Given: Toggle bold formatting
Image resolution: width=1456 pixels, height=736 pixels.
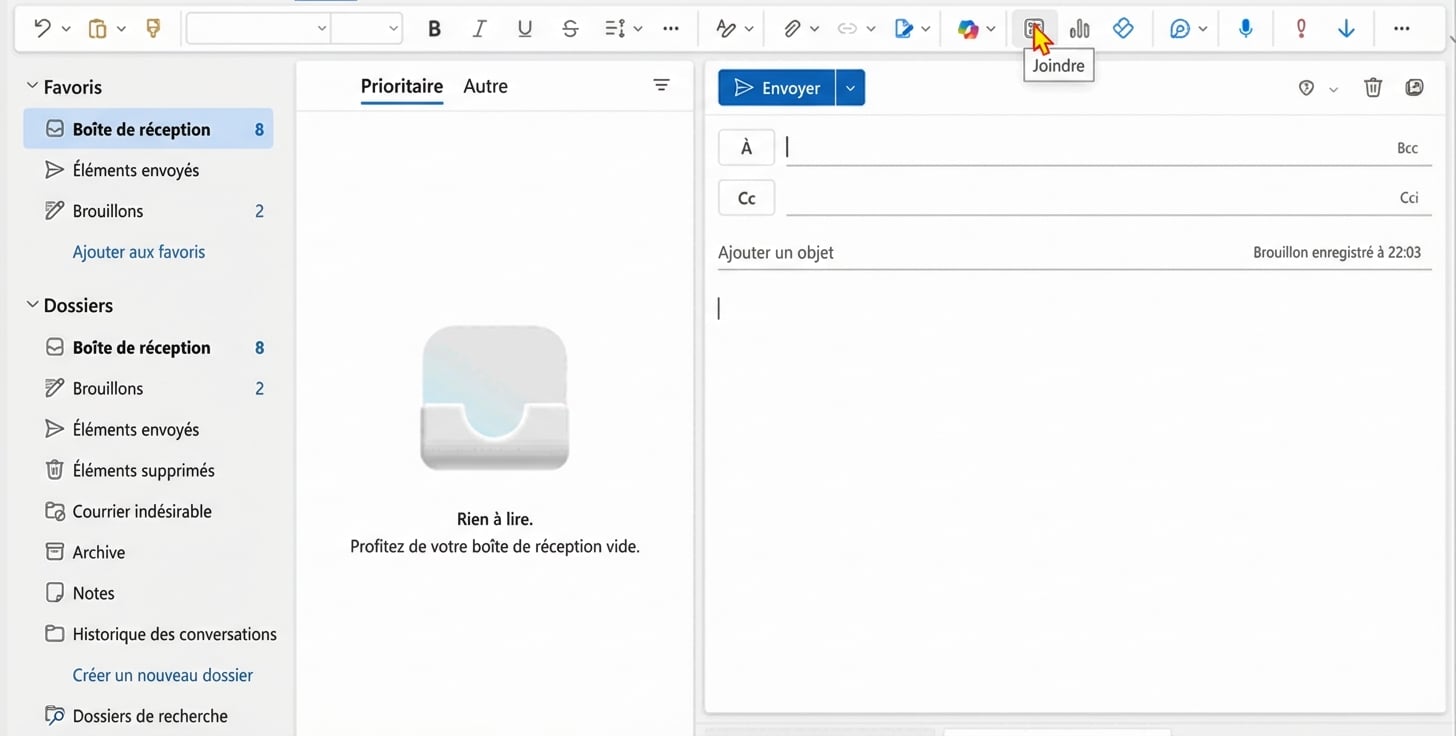Looking at the screenshot, I should (434, 29).
